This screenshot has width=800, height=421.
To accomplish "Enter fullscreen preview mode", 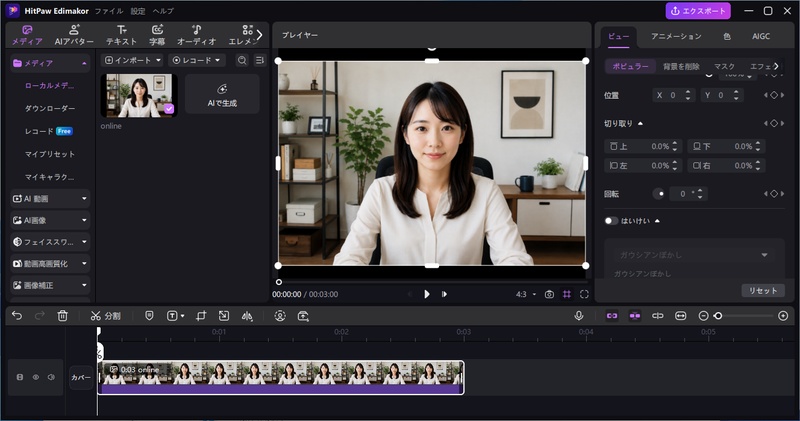I will 584,294.
